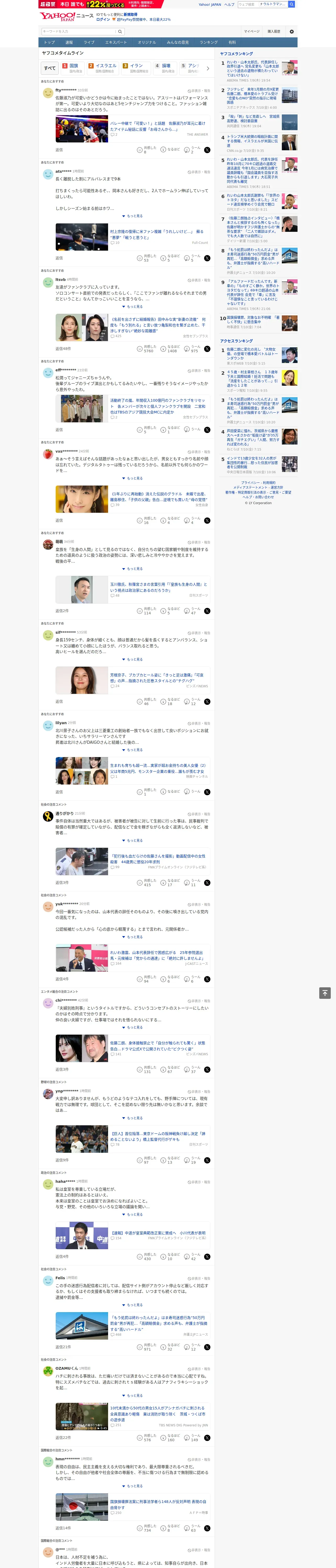Switch to the エキスパート tab

(116, 43)
